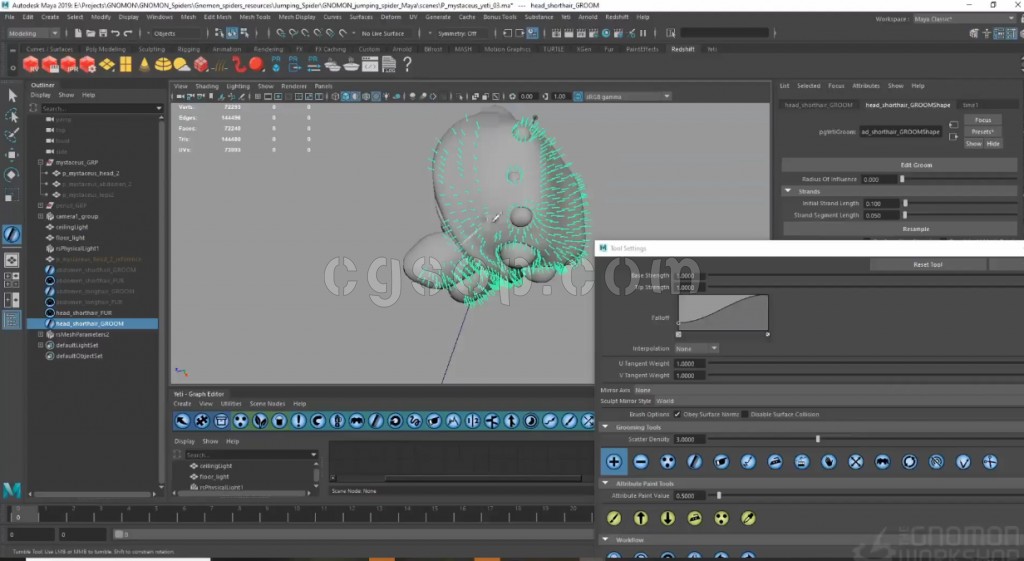This screenshot has height=561, width=1024.
Task: Click the Redshift LOG file shelf icon
Action: (389, 64)
